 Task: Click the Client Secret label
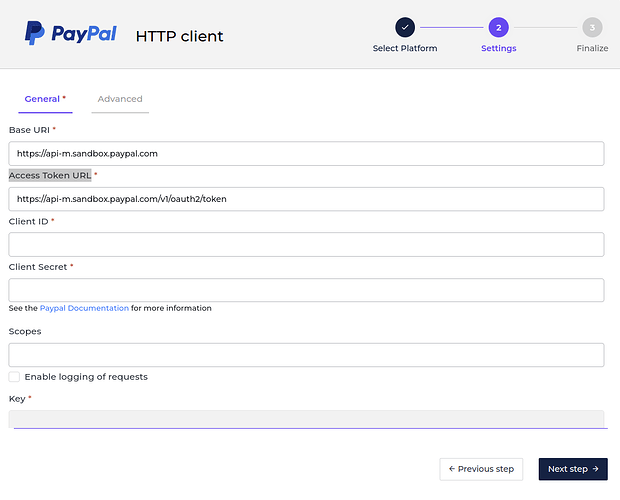(x=38, y=267)
